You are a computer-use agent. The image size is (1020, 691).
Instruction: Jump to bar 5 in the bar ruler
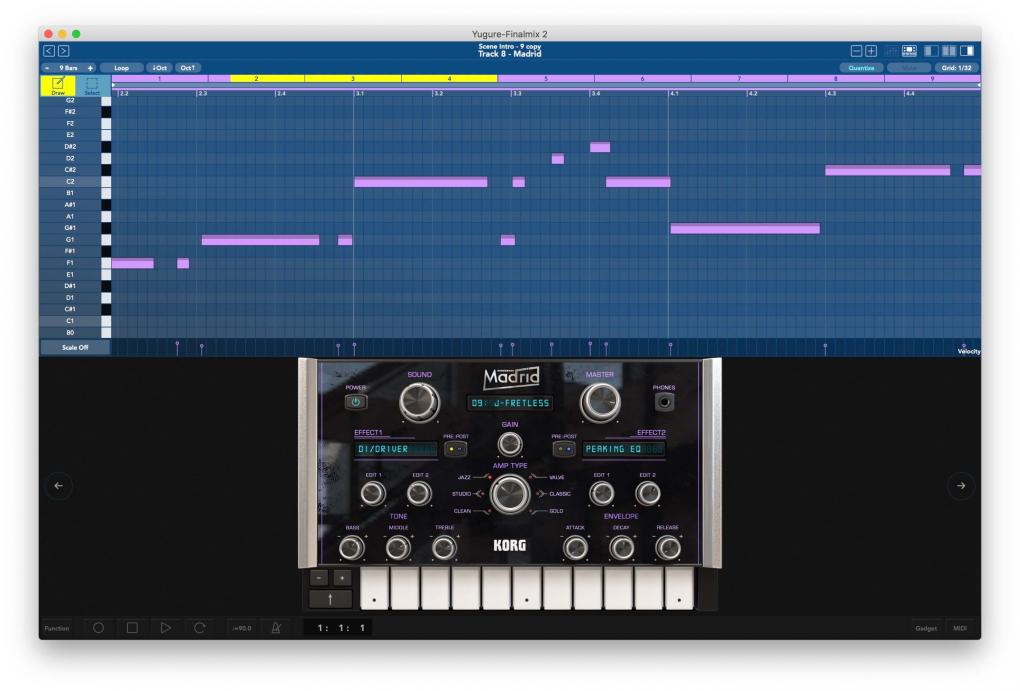[x=546, y=79]
